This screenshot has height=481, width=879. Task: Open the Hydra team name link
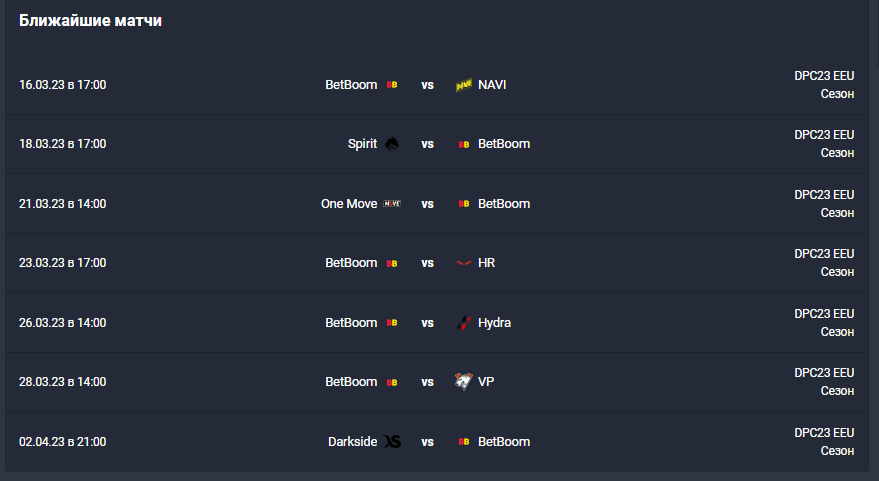pyautogui.click(x=494, y=323)
